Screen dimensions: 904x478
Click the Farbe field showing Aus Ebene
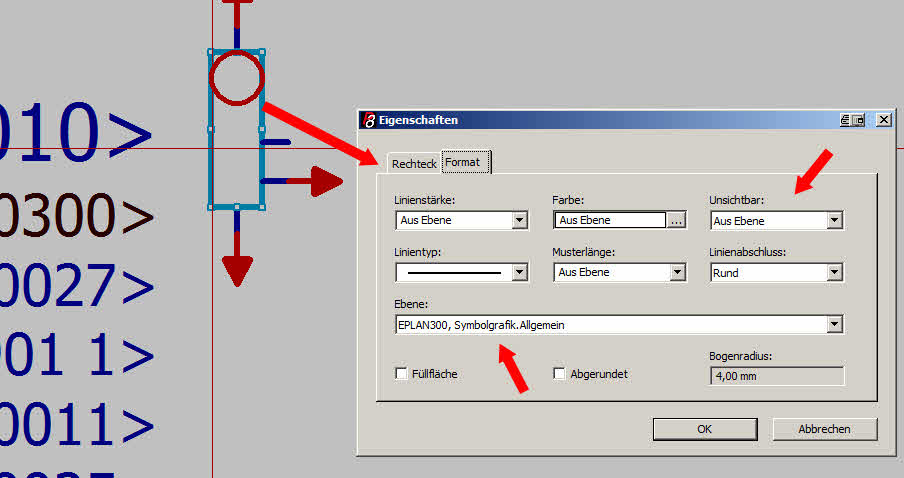609,220
